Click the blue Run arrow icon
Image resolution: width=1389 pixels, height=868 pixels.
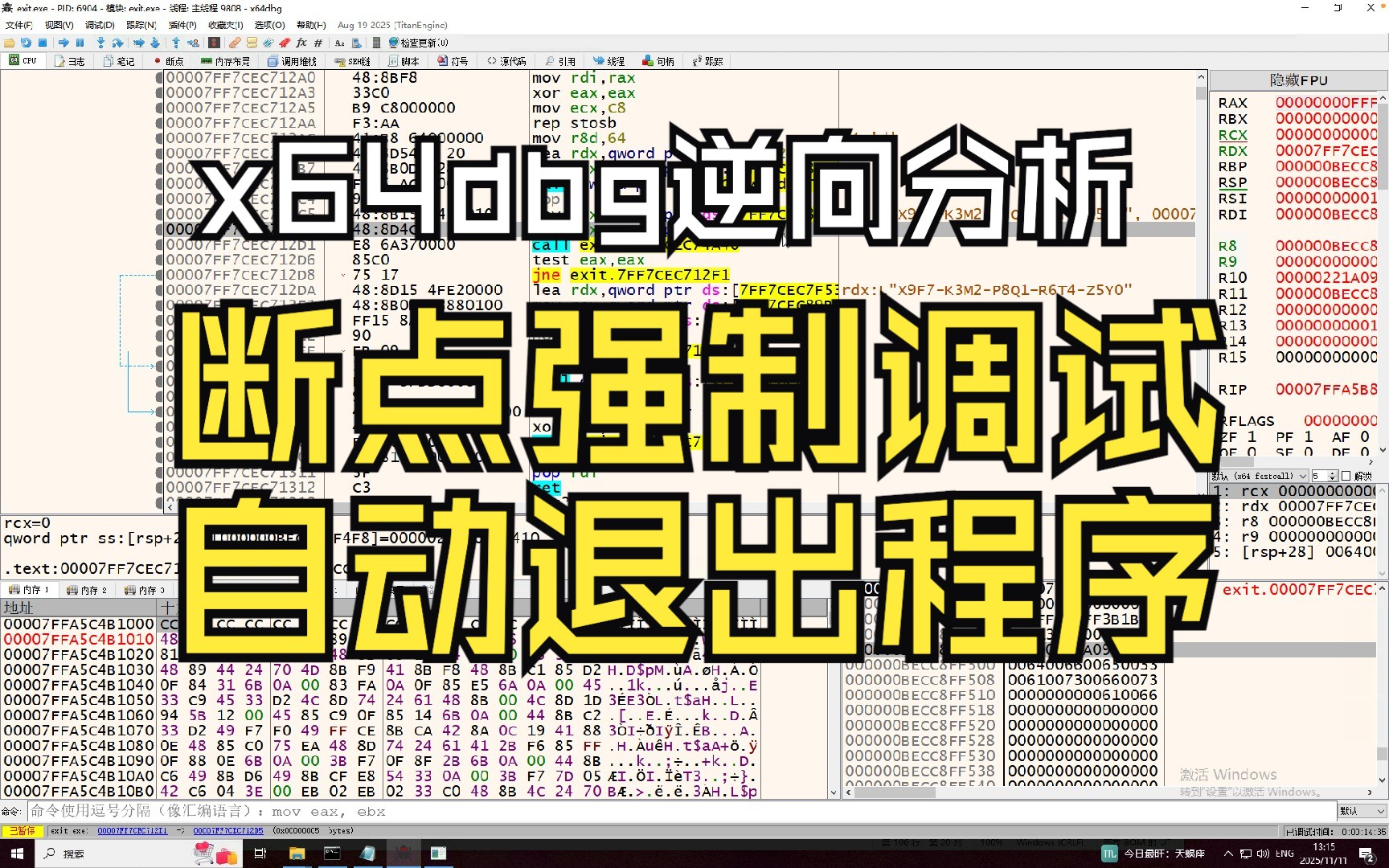(x=64, y=43)
